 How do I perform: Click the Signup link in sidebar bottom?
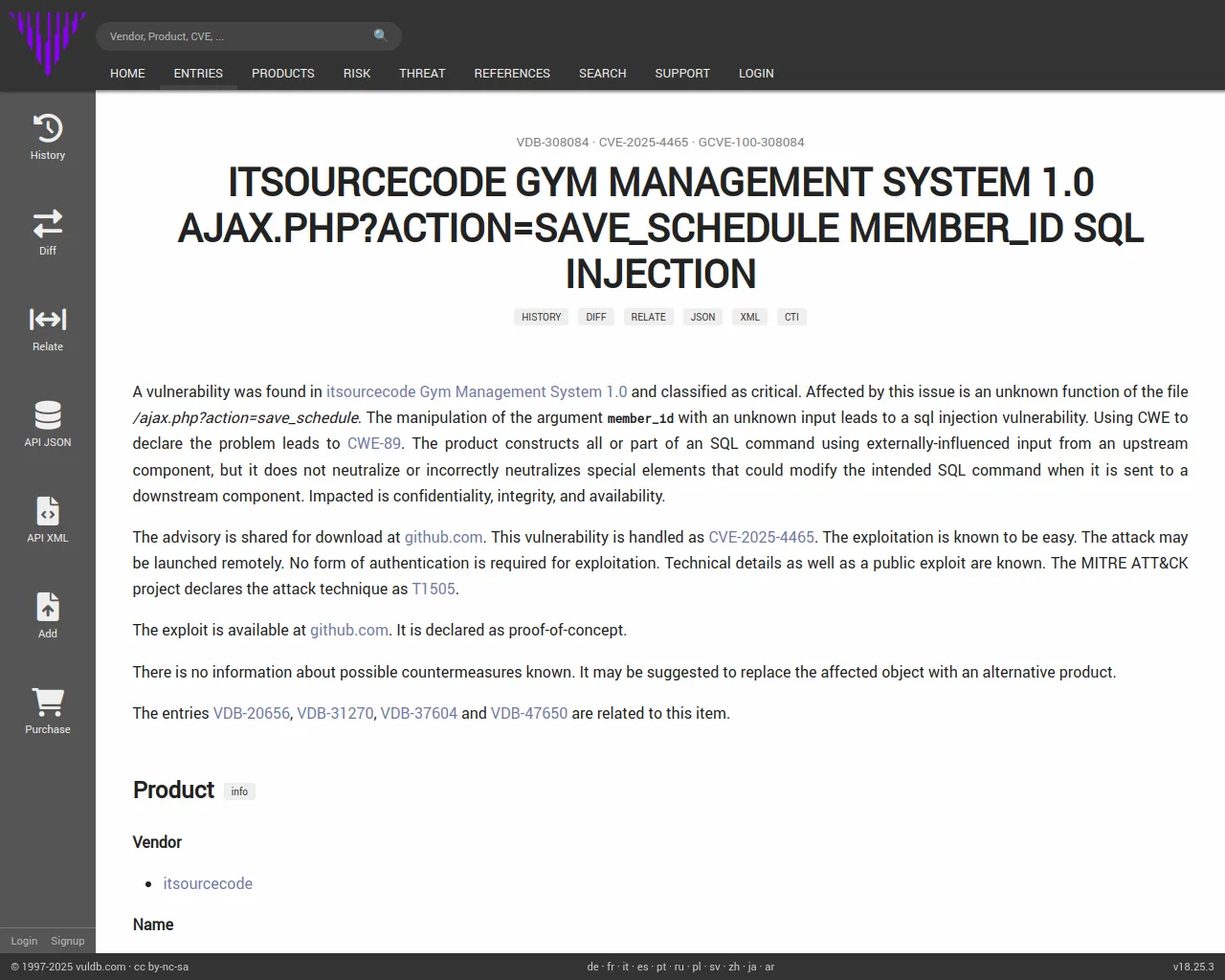click(68, 941)
